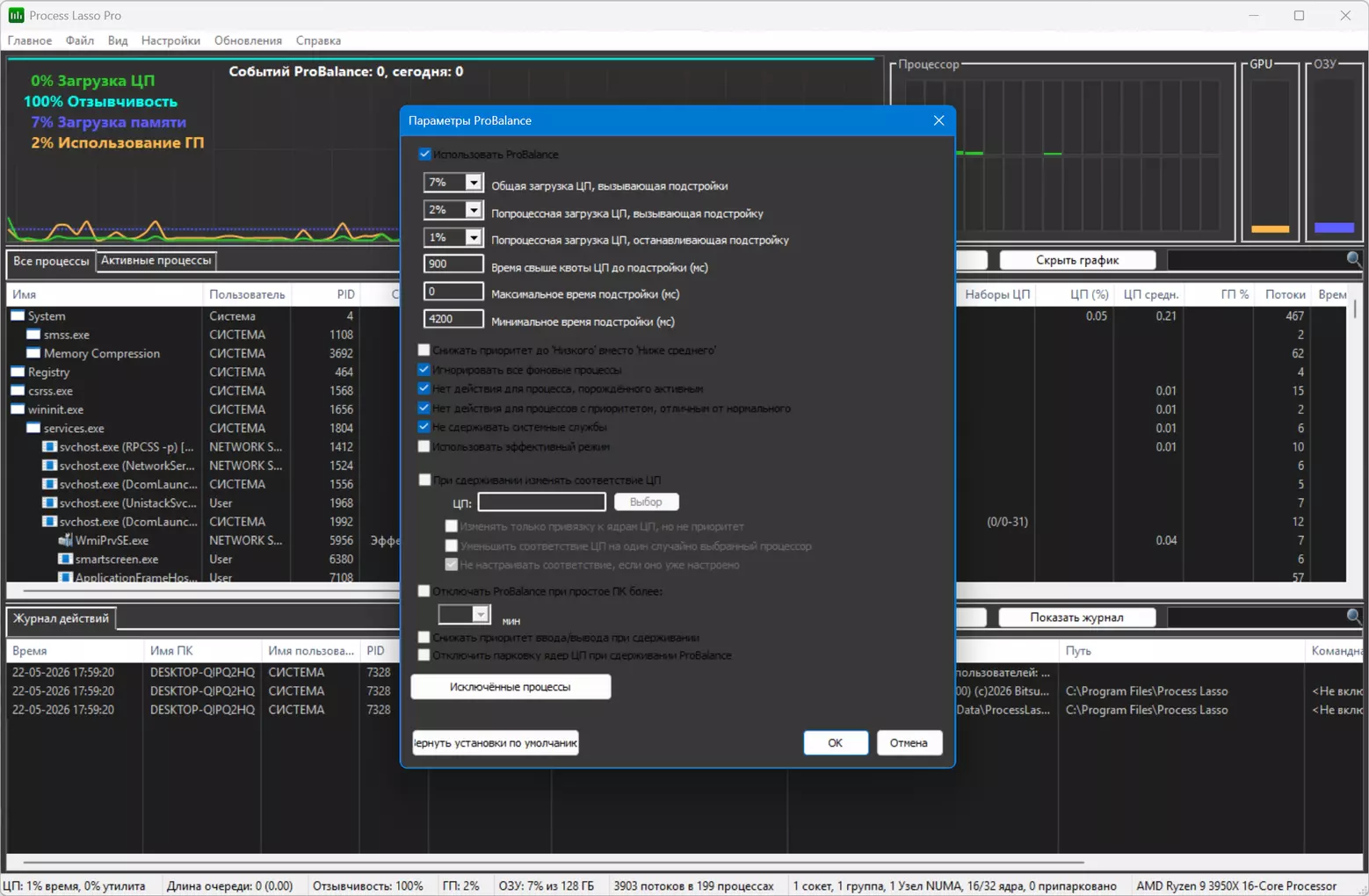Click the wininit.exe process icon
Image resolution: width=1369 pixels, height=896 pixels.
pyautogui.click(x=18, y=409)
